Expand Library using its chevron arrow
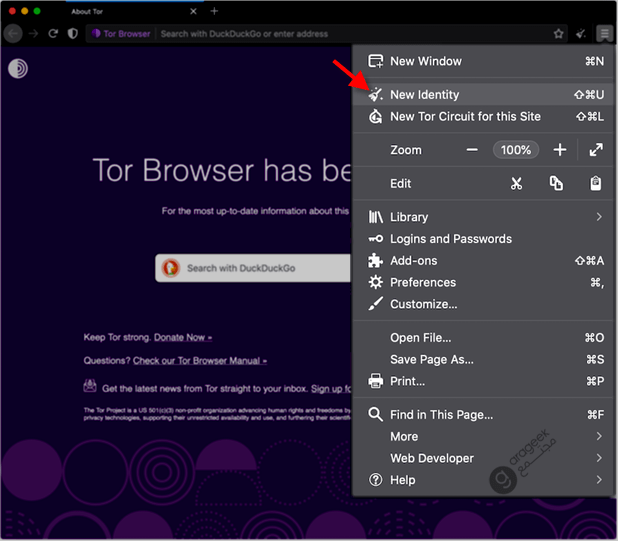The image size is (618, 541). tap(599, 217)
